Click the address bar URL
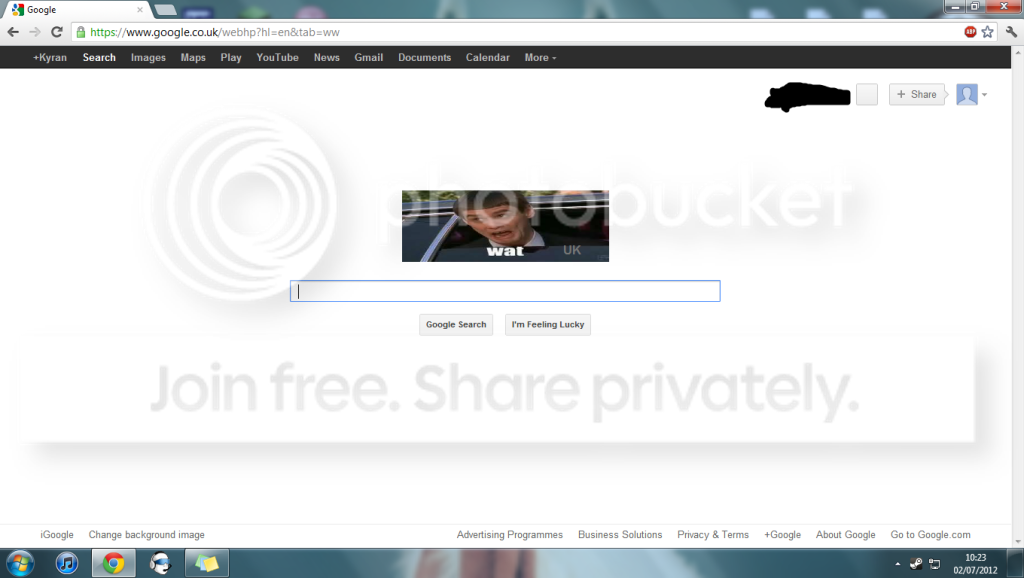 click(215, 32)
